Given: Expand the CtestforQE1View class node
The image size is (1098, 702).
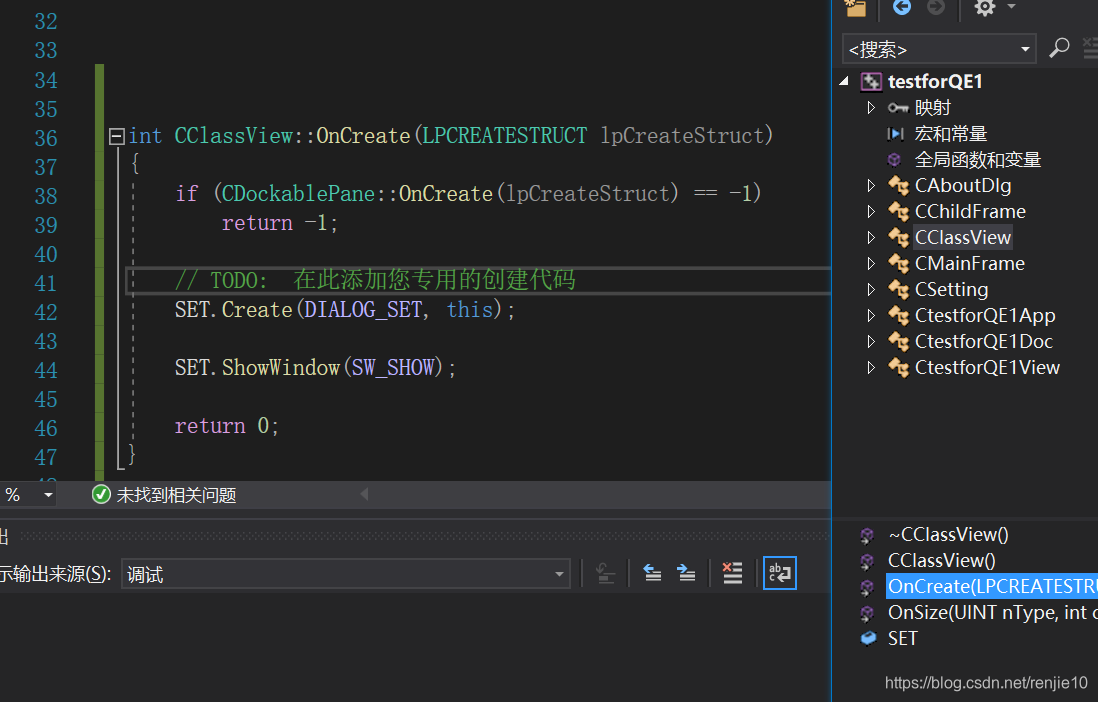Looking at the screenshot, I should [871, 367].
